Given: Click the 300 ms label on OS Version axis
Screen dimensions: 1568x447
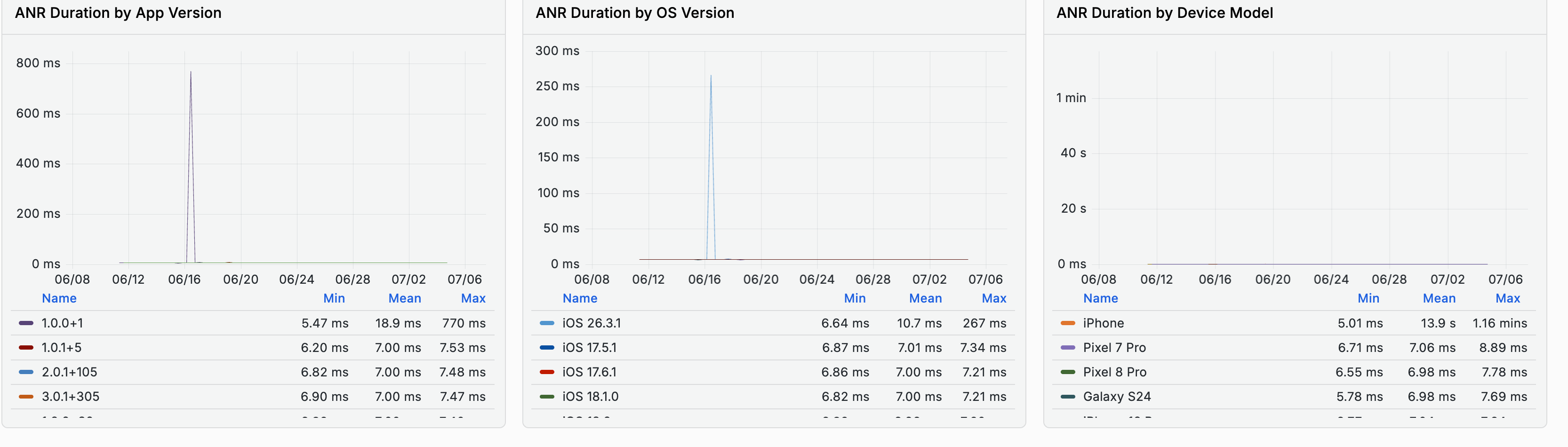Looking at the screenshot, I should pos(558,50).
